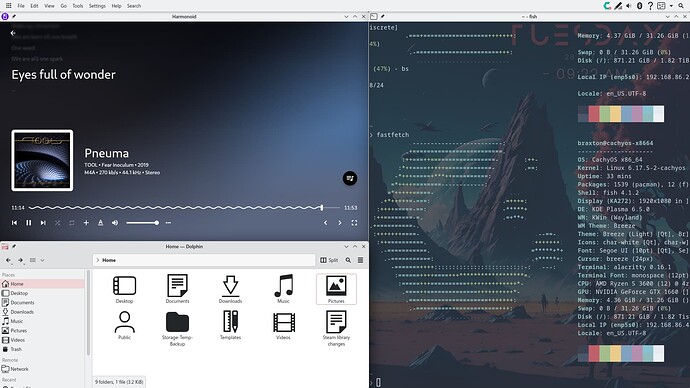This screenshot has width=690, height=388.
Task: Click the Home location bar in Dolphin
Action: tap(204, 260)
